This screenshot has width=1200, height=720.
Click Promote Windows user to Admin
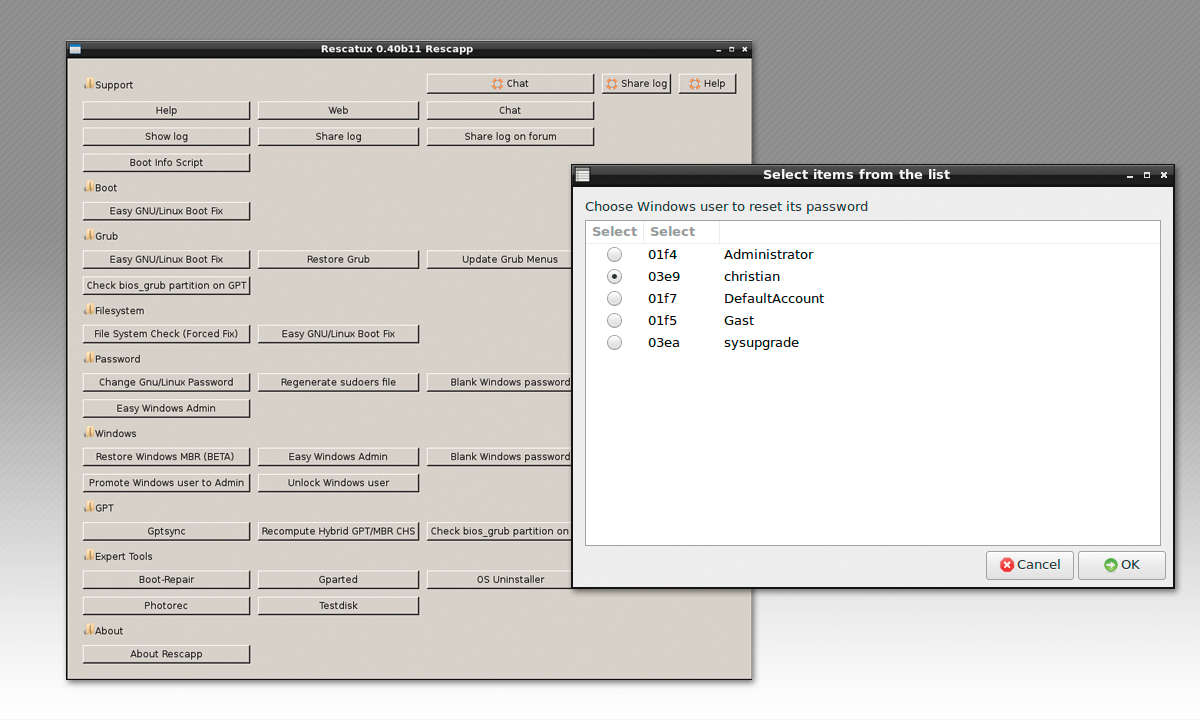[x=166, y=483]
